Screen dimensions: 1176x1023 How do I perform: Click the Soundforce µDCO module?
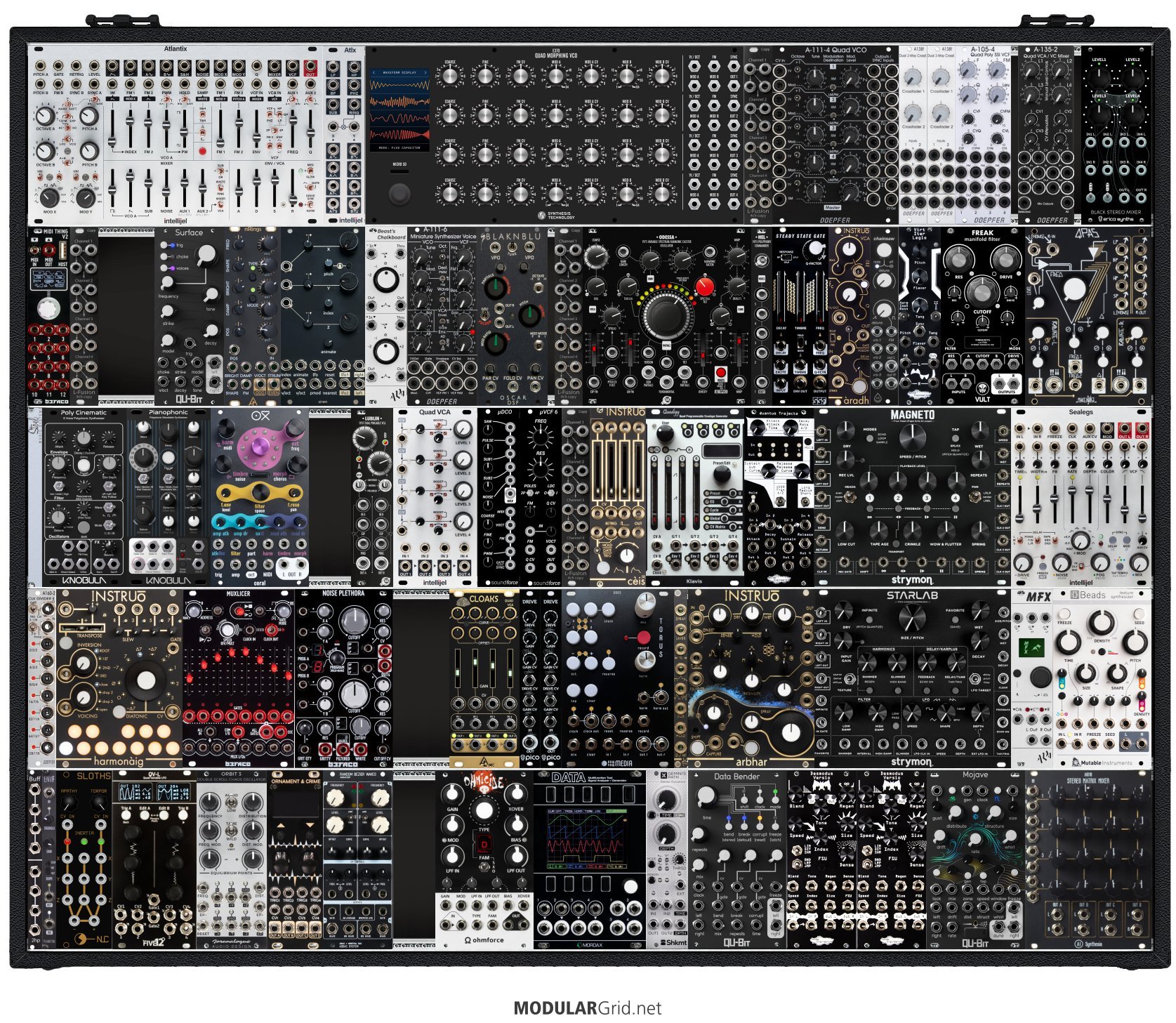pos(498,497)
